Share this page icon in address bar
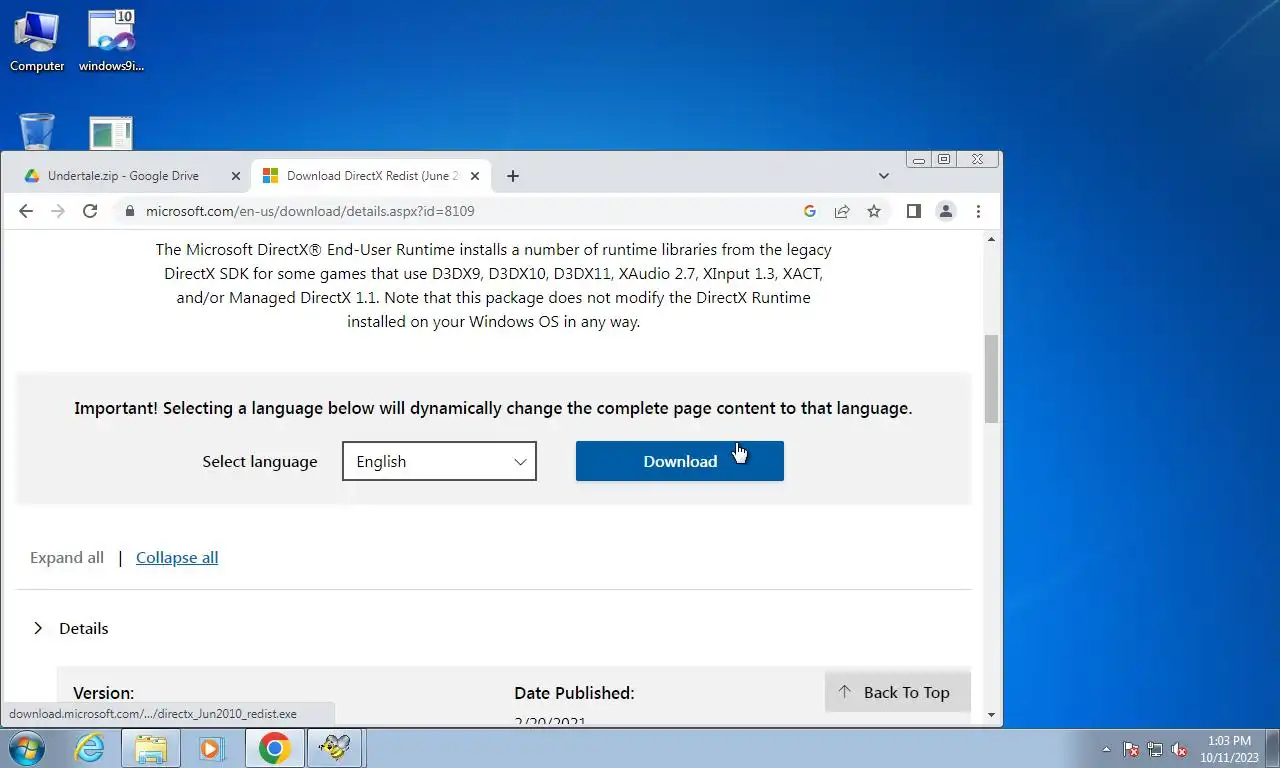 click(x=842, y=211)
